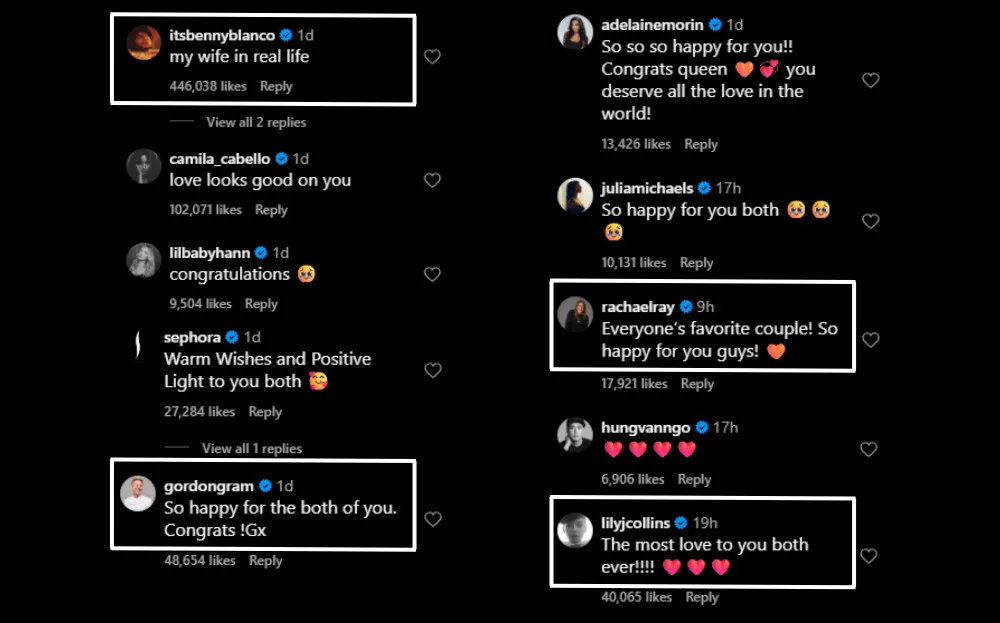The height and width of the screenshot is (623, 1000).
Task: Like camila_cabello's comment with the heart icon
Action: (x=432, y=180)
